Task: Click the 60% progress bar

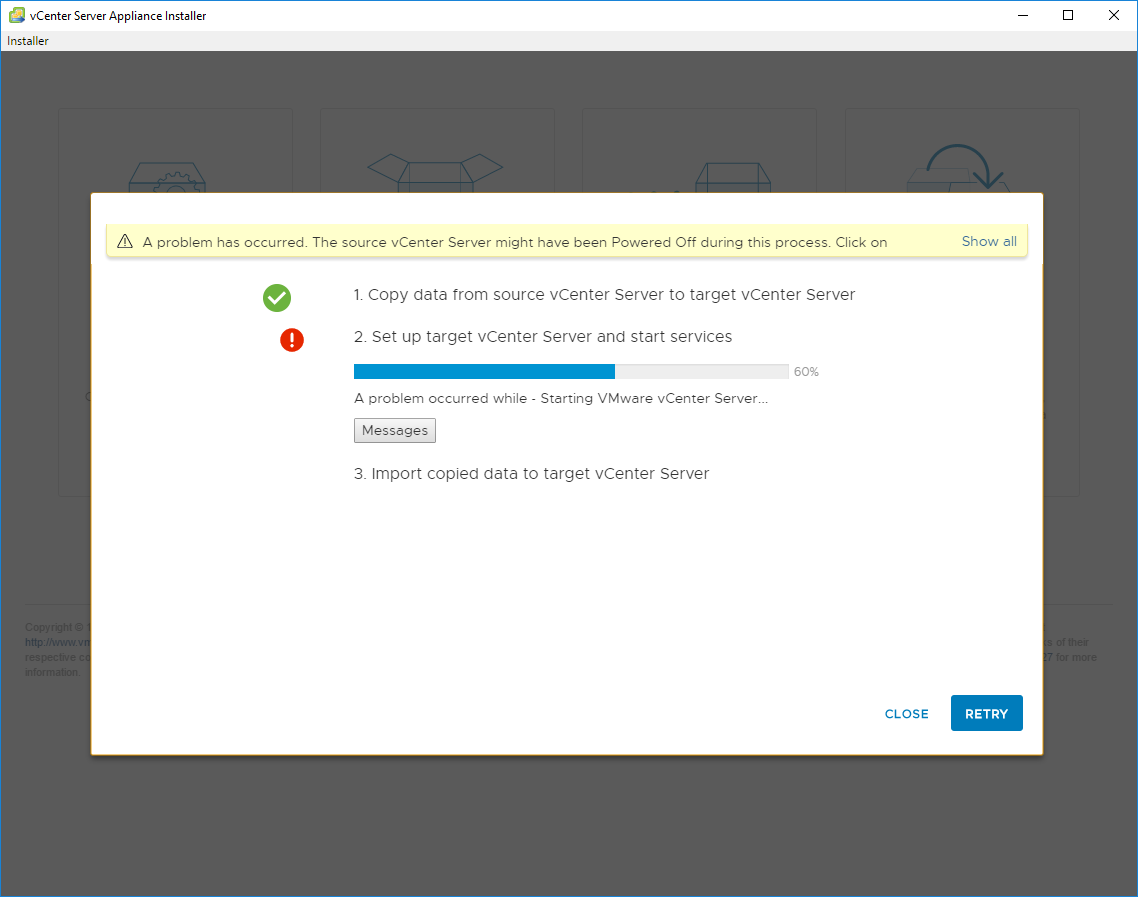Action: pos(571,372)
